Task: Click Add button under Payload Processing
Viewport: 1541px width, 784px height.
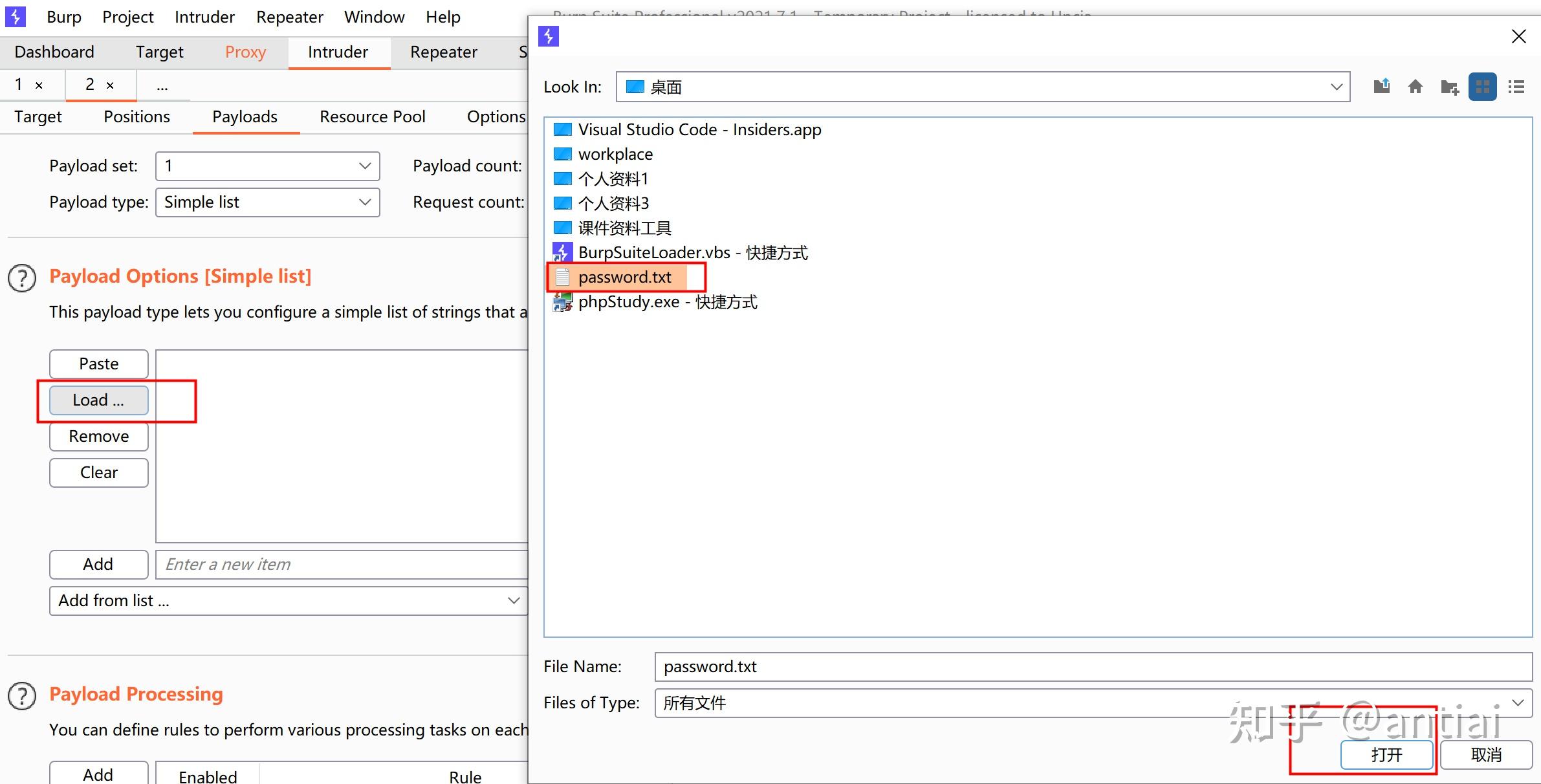Action: click(x=99, y=773)
